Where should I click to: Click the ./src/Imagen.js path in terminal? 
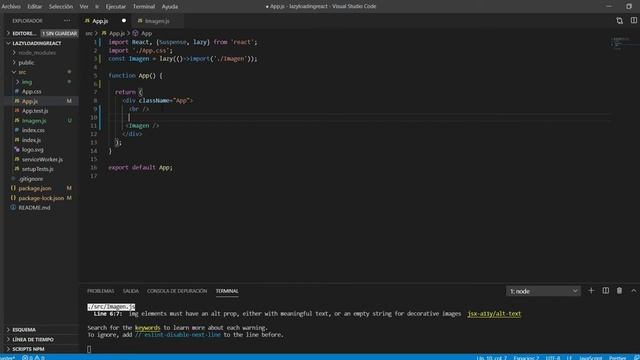tap(111, 307)
